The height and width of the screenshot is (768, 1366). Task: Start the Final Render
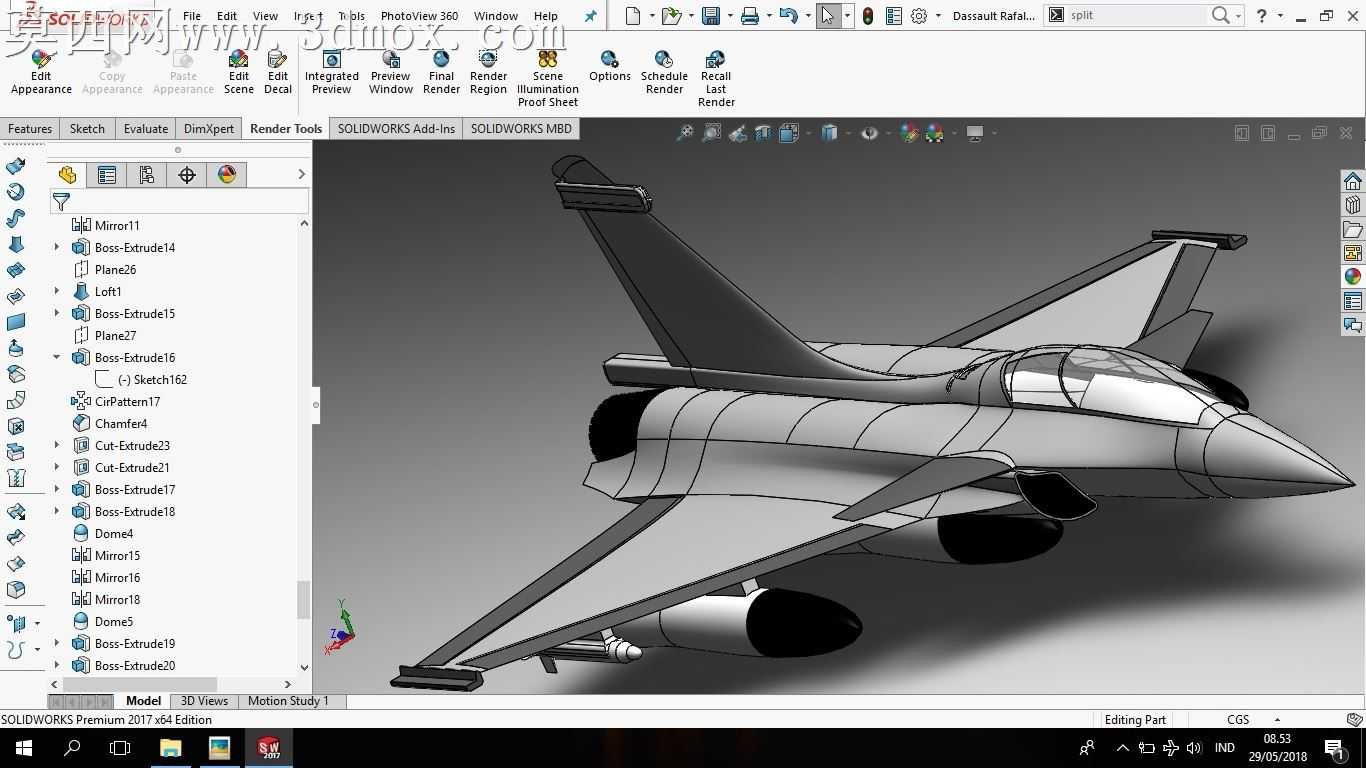(441, 73)
